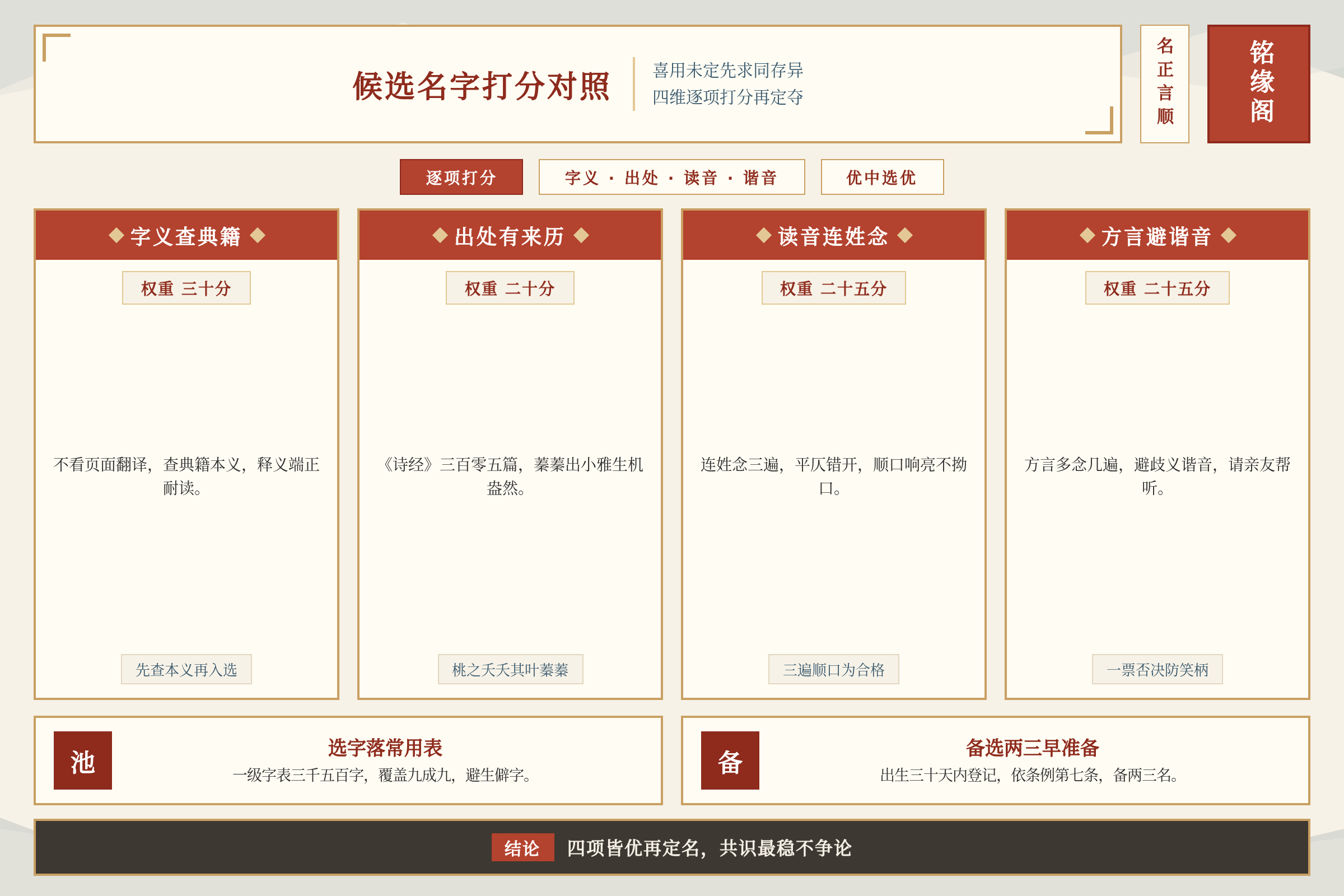Viewport: 1344px width, 896px height.
Task: Click paragraph 《诗经》三百零五篇
Action: 510,475
